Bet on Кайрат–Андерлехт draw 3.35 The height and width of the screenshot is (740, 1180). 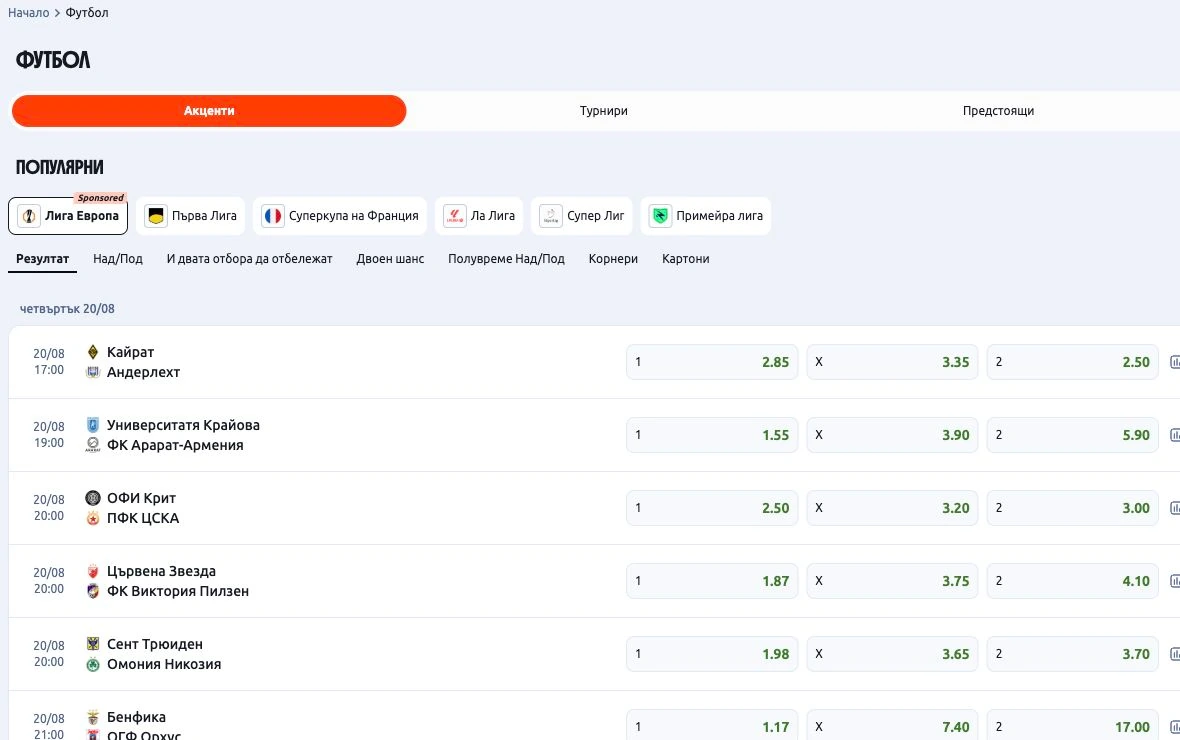point(893,362)
